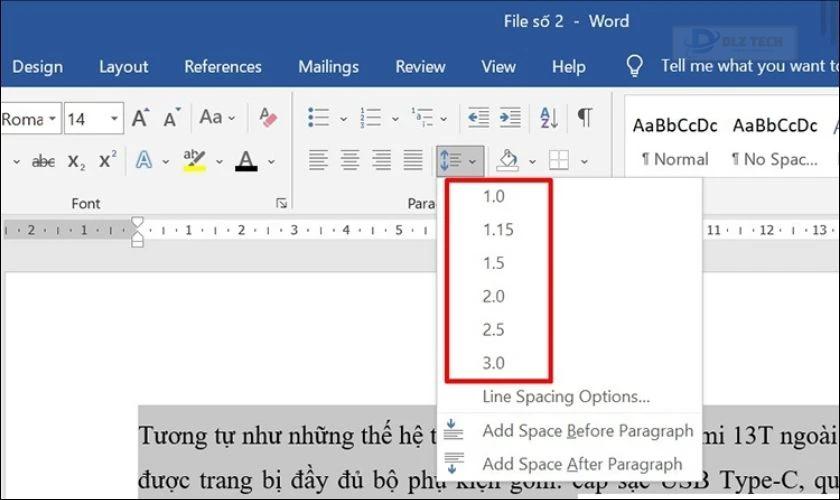The image size is (840, 500).
Task: Expand the Bullets dropdown arrow
Action: click(x=343, y=119)
